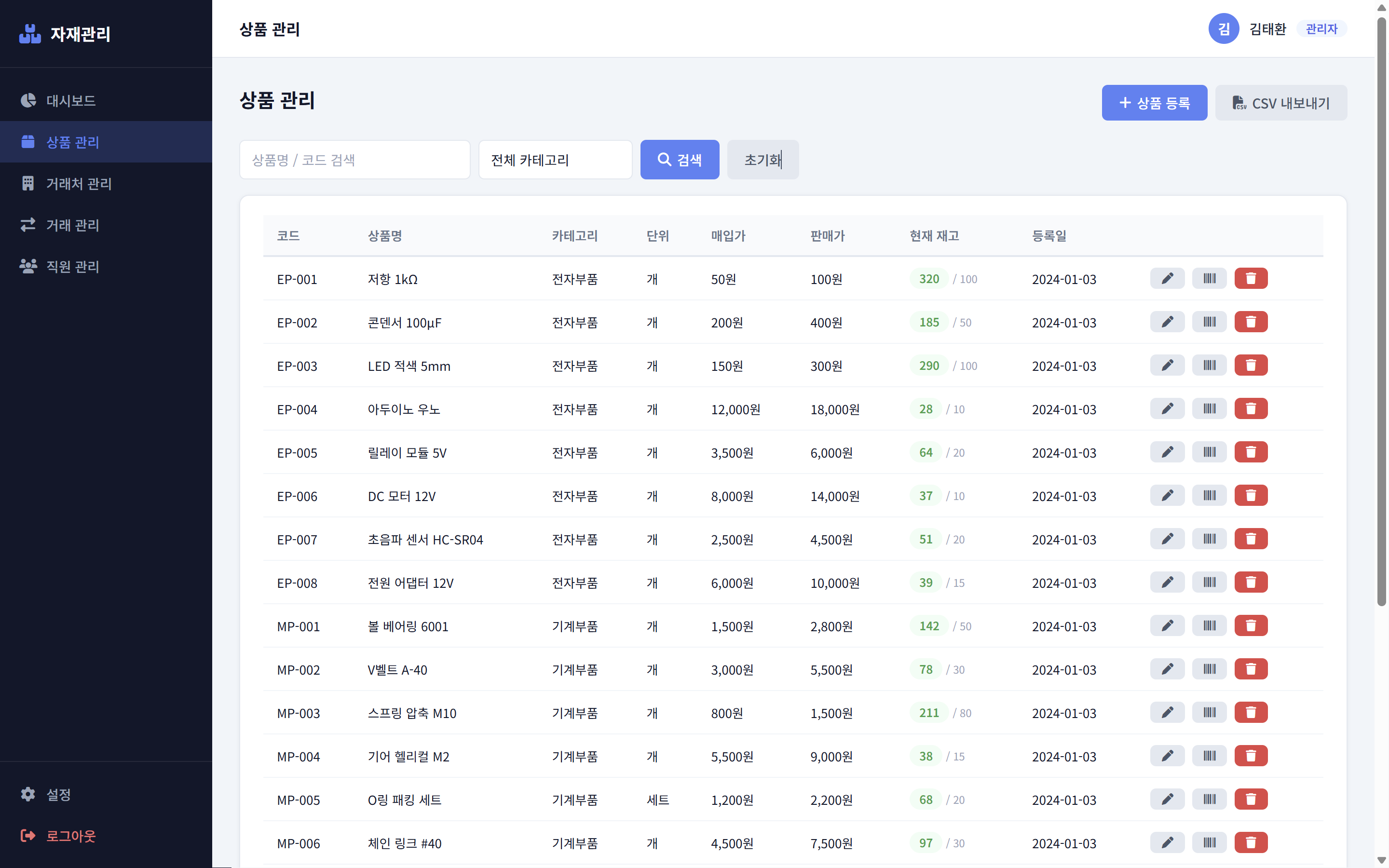This screenshot has height=868, width=1389.
Task: Edit product EP-001 with pencil icon
Action: (1167, 279)
